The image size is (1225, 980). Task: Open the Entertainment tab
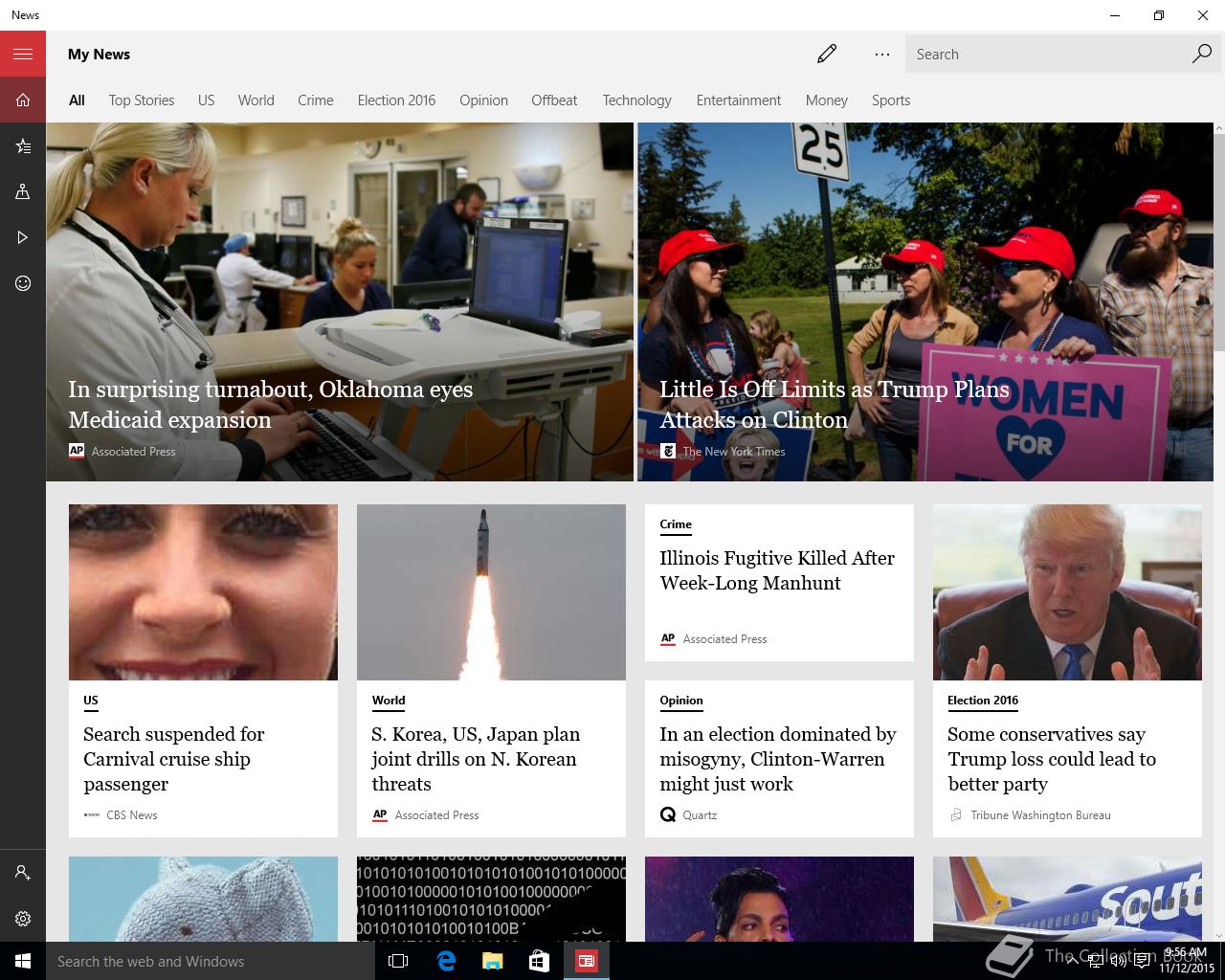(738, 100)
